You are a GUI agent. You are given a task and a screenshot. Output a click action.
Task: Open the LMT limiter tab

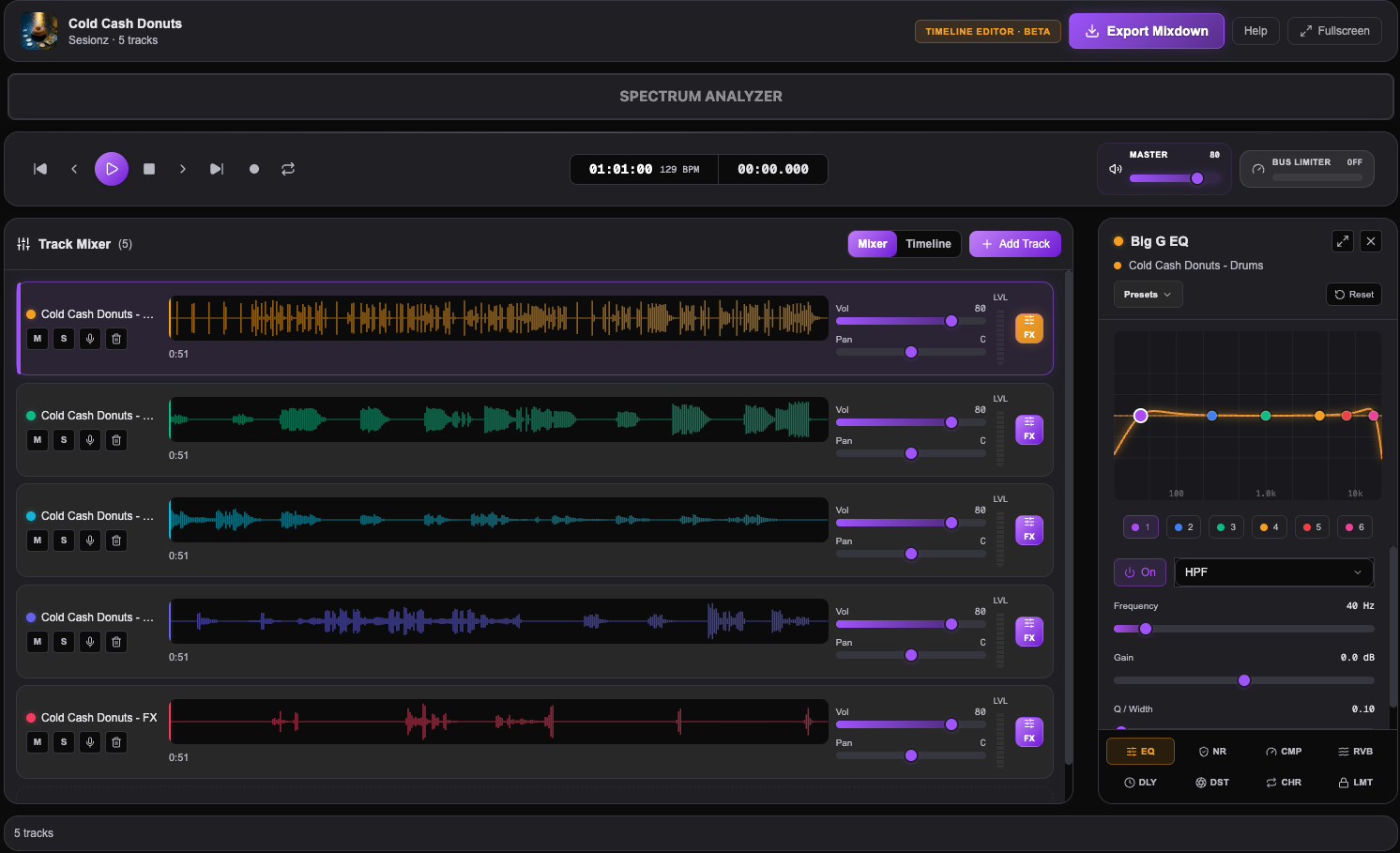click(1355, 783)
